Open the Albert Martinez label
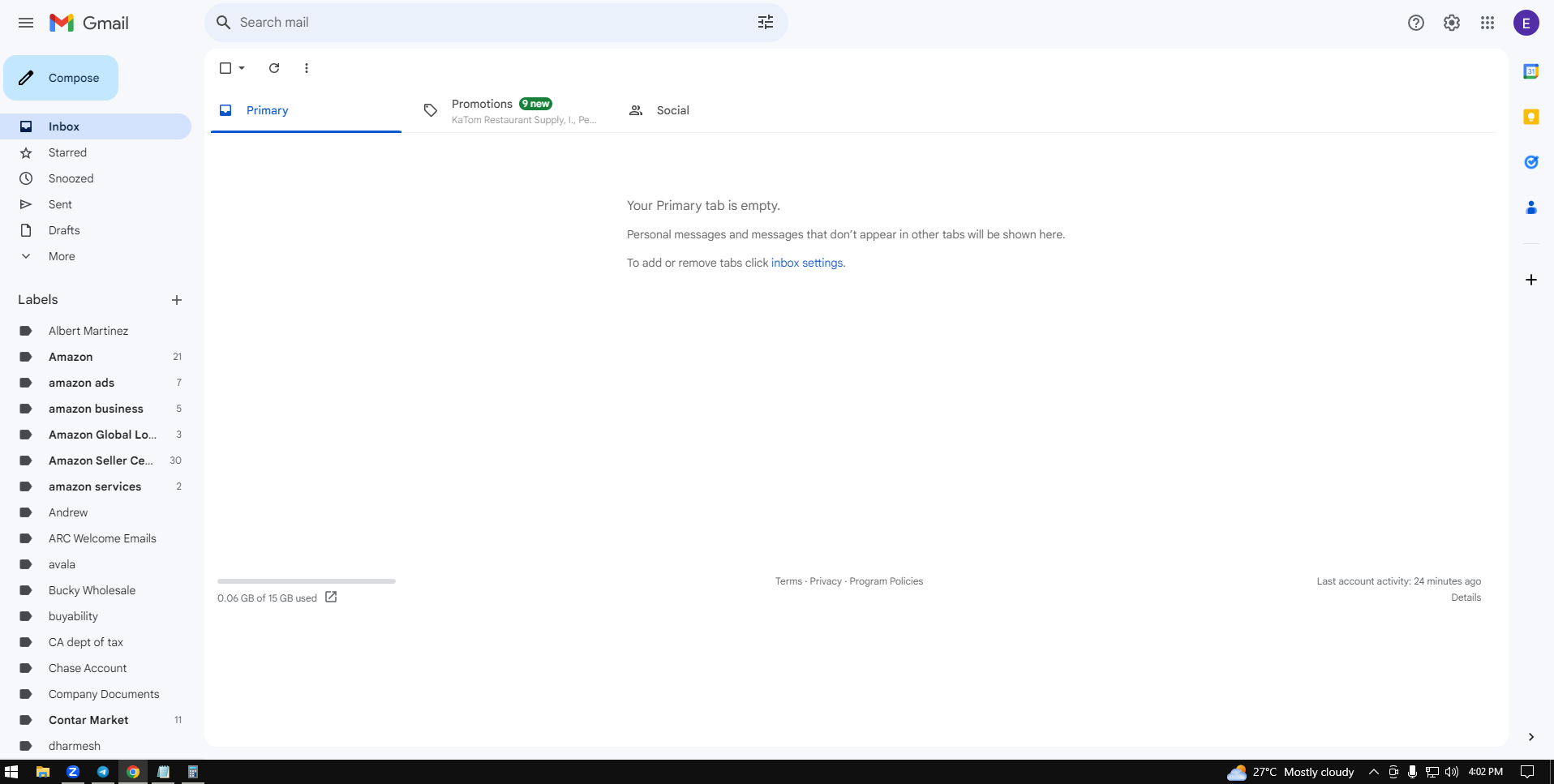 (96, 331)
